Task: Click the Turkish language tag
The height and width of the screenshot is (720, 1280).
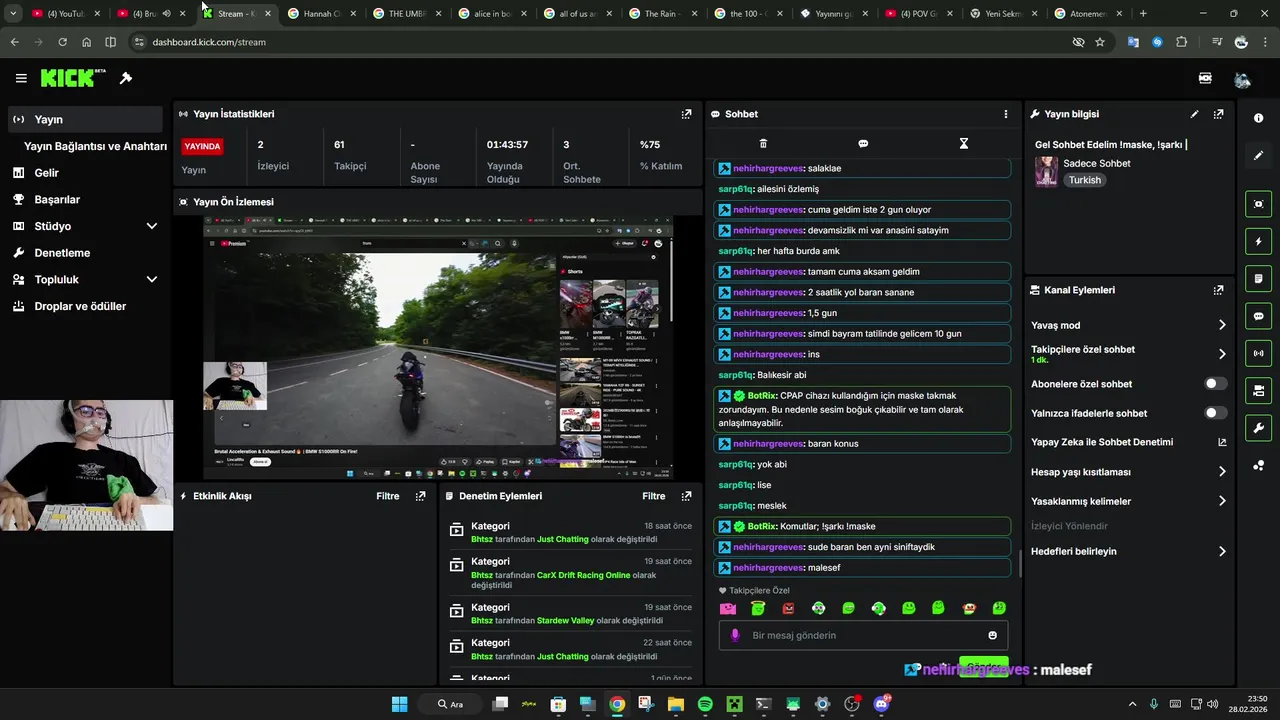Action: coord(1084,180)
